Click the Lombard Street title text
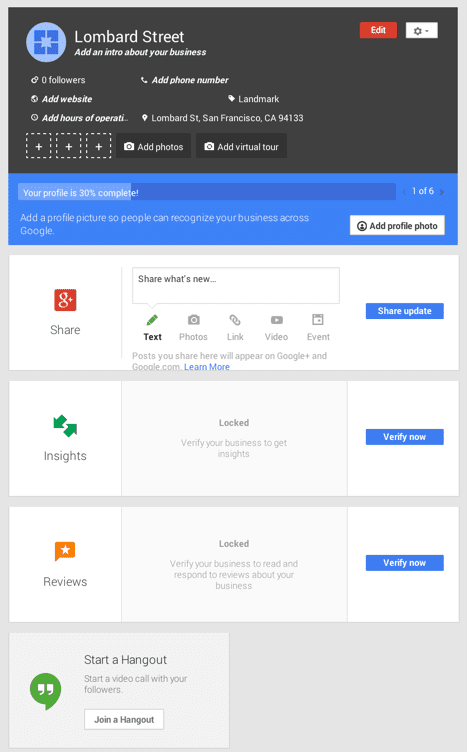This screenshot has width=467, height=752. (129, 36)
